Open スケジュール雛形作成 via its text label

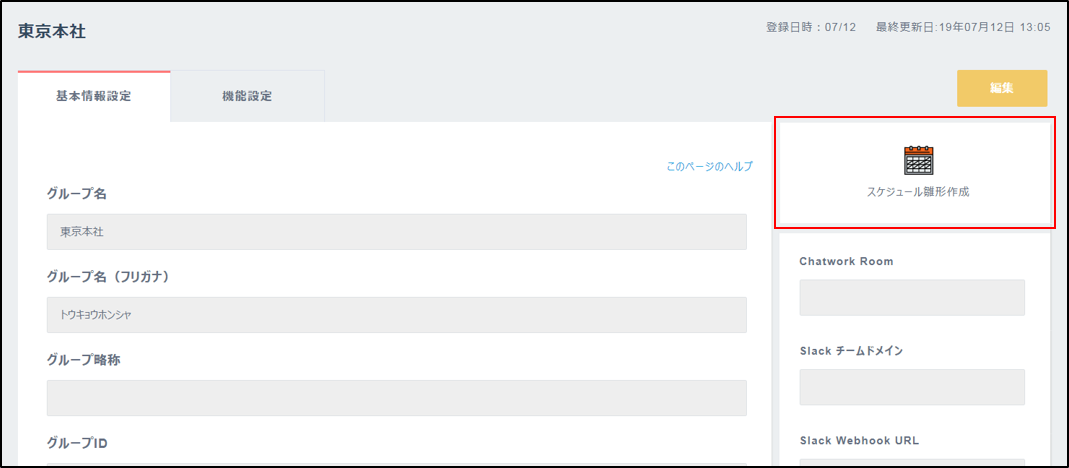(x=918, y=192)
